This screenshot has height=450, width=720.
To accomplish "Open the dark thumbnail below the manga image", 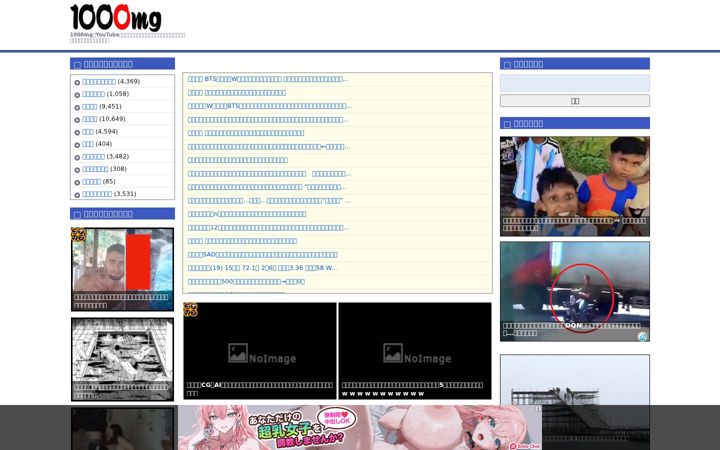I will tap(122, 429).
